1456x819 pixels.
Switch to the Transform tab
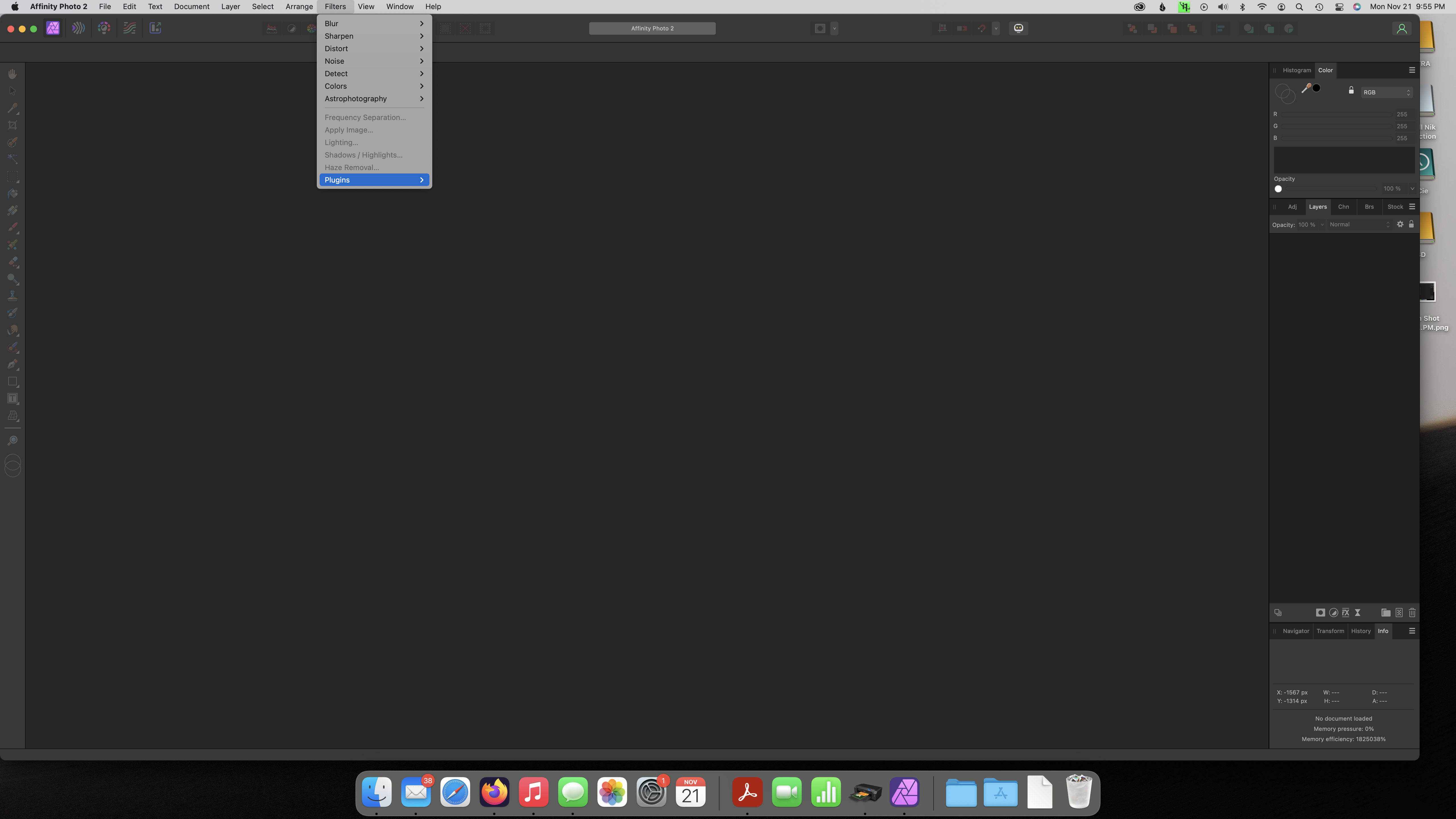(1331, 631)
